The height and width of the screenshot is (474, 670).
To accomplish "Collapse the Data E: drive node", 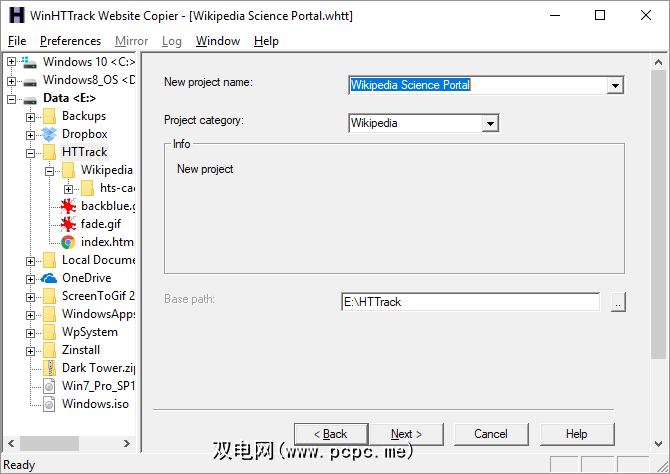I will click(12, 99).
